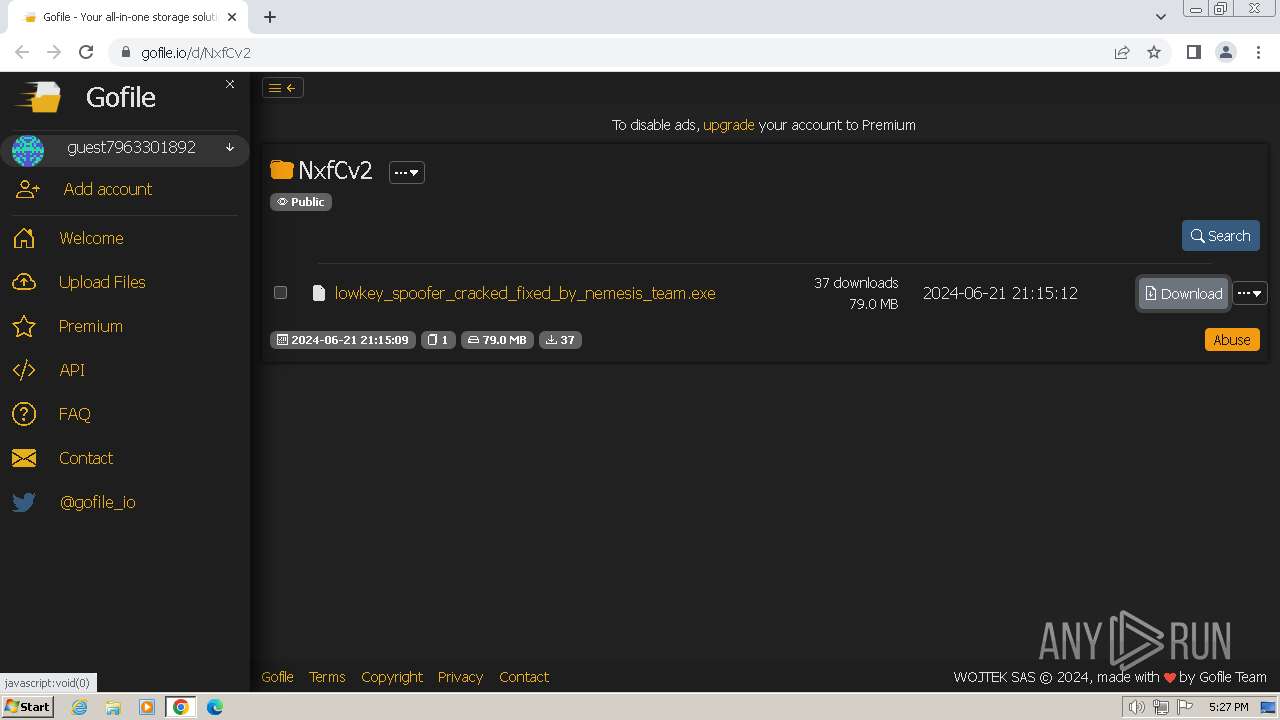
Task: Expand the guest7963301892 account dropdown
Action: (230, 148)
